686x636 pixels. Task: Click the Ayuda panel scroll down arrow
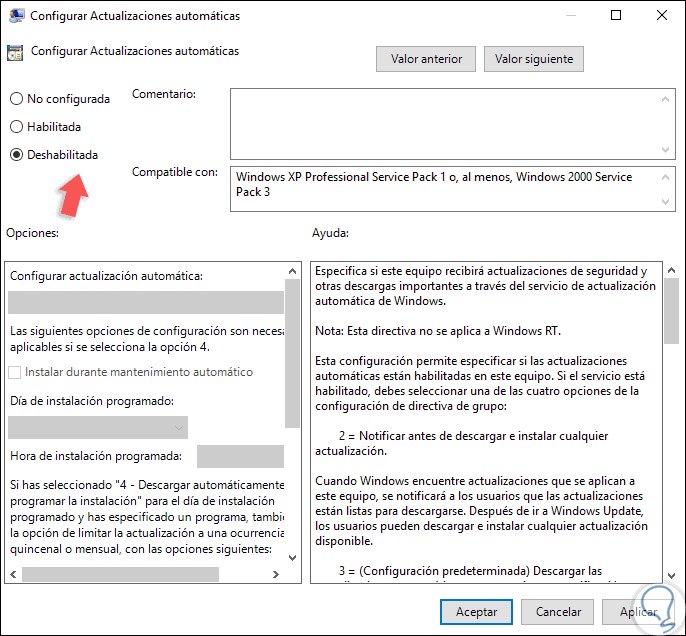672,576
